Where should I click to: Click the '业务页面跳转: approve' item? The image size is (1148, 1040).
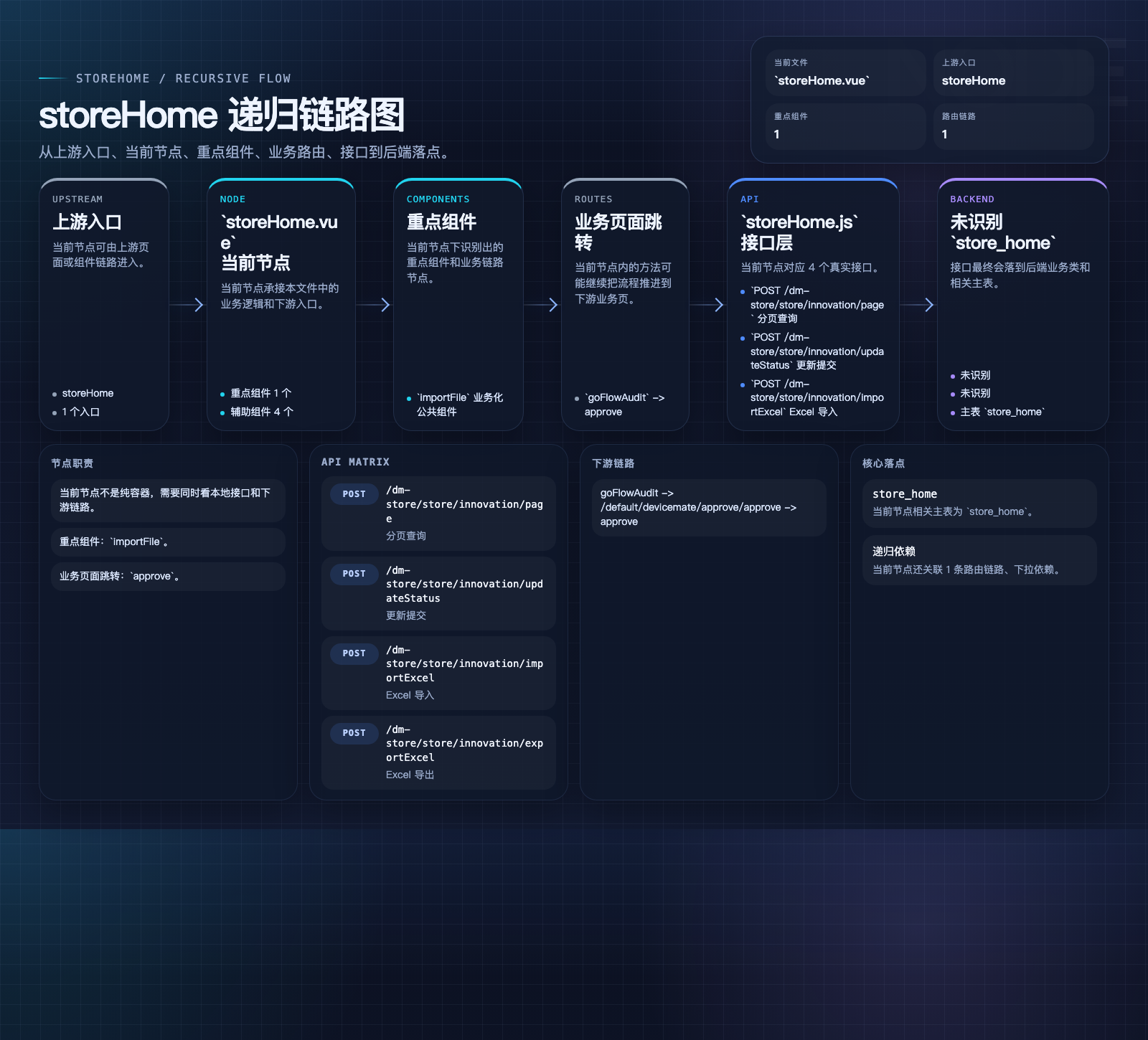pos(168,576)
